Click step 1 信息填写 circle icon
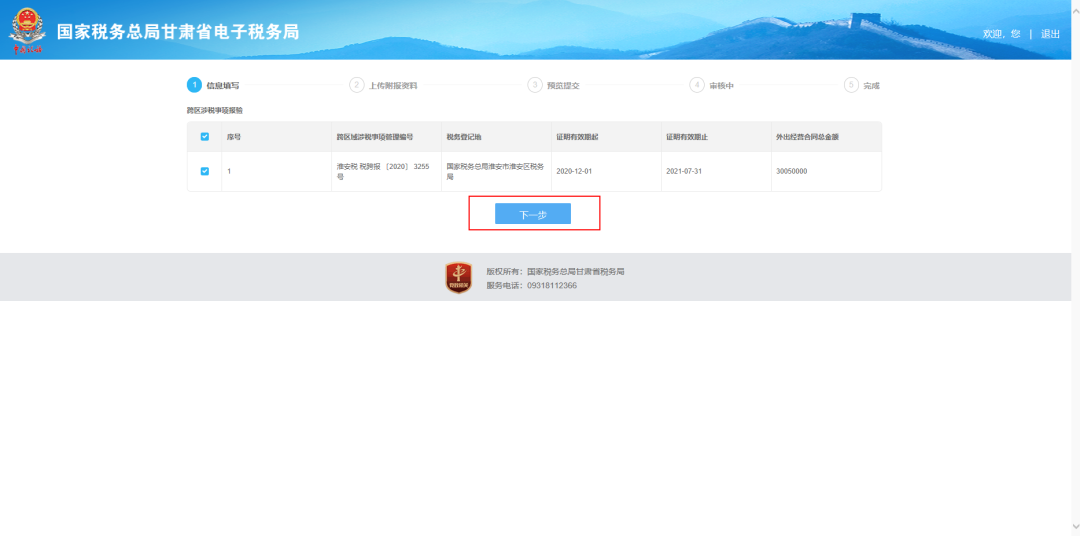The height and width of the screenshot is (536, 1080). coord(195,85)
